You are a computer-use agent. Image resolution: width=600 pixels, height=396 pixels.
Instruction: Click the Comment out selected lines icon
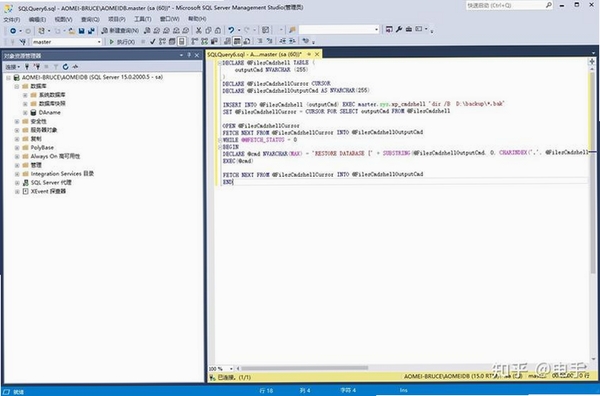(260, 42)
